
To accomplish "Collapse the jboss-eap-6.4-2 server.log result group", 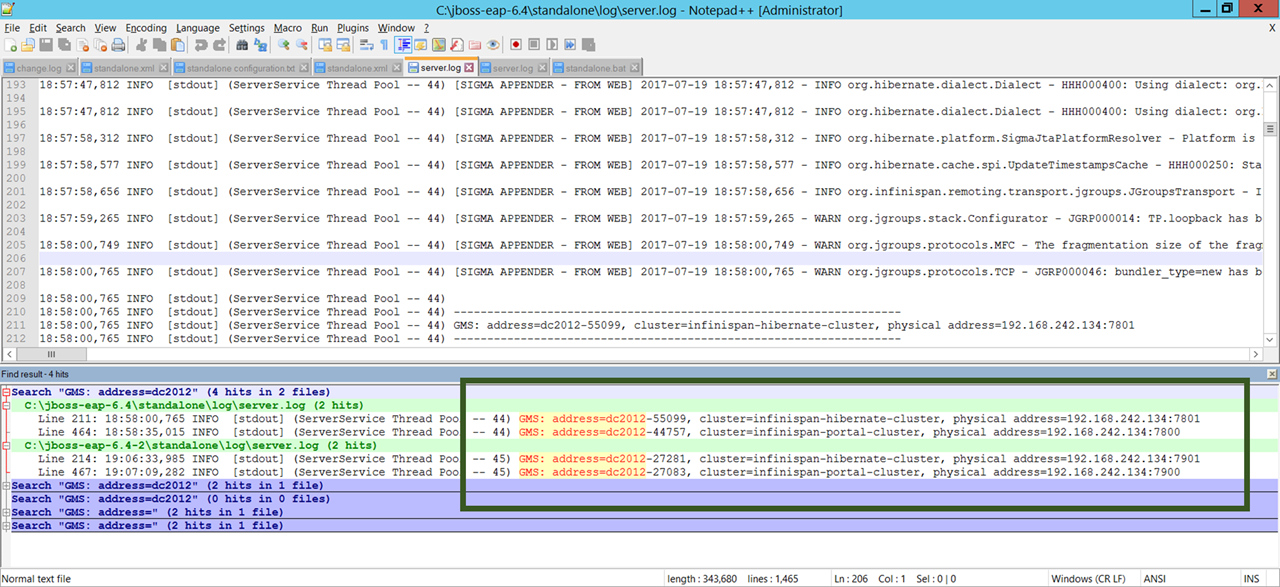I will pyautogui.click(x=6, y=445).
